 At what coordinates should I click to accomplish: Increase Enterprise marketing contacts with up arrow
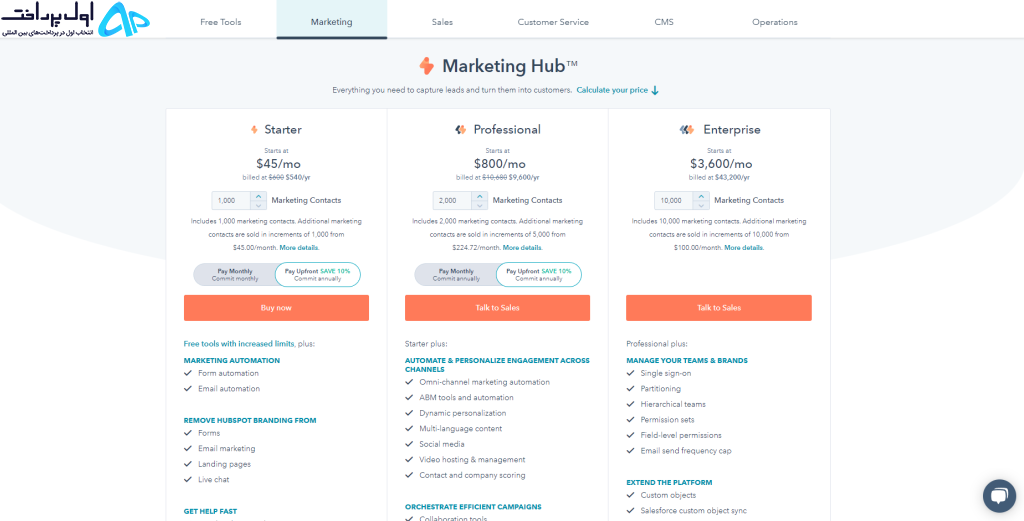click(701, 197)
